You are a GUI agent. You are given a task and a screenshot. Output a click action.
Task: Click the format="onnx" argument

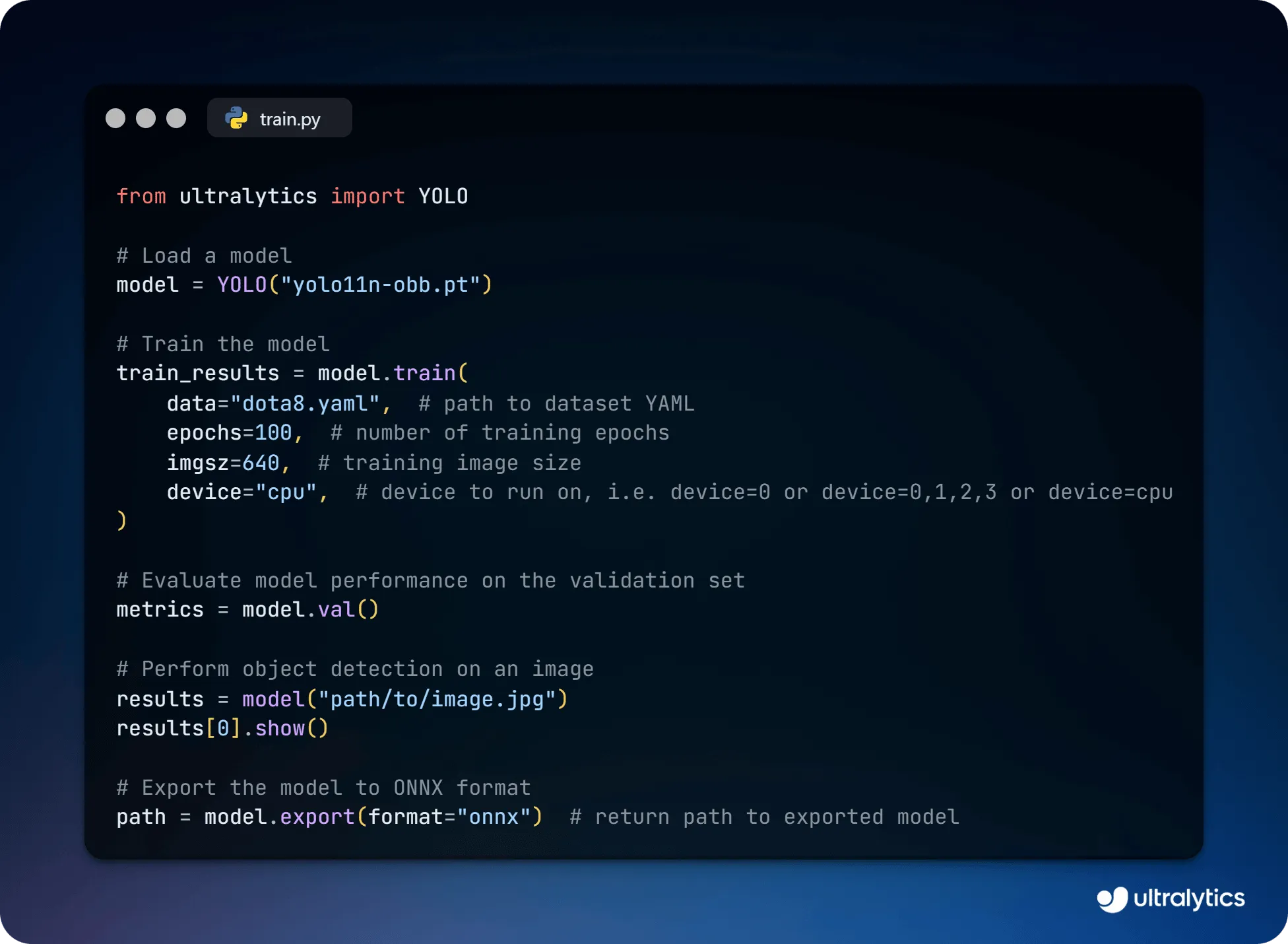point(449,817)
